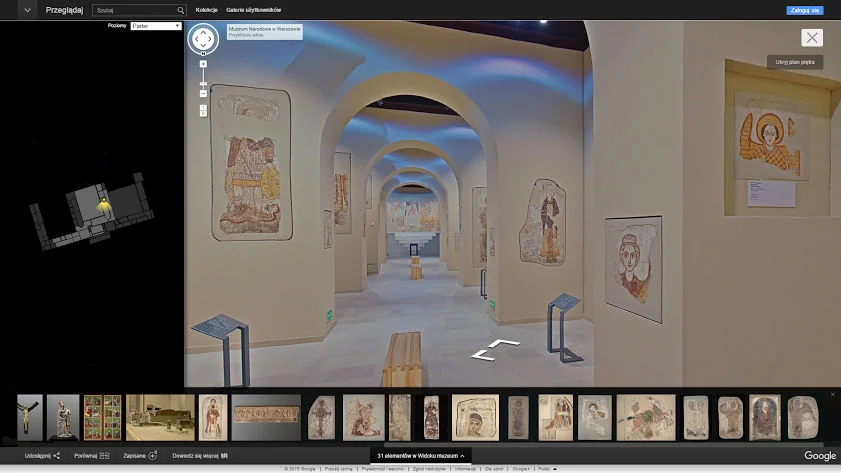
Task: Close the thumbnail strip with small X
Action: (832, 395)
